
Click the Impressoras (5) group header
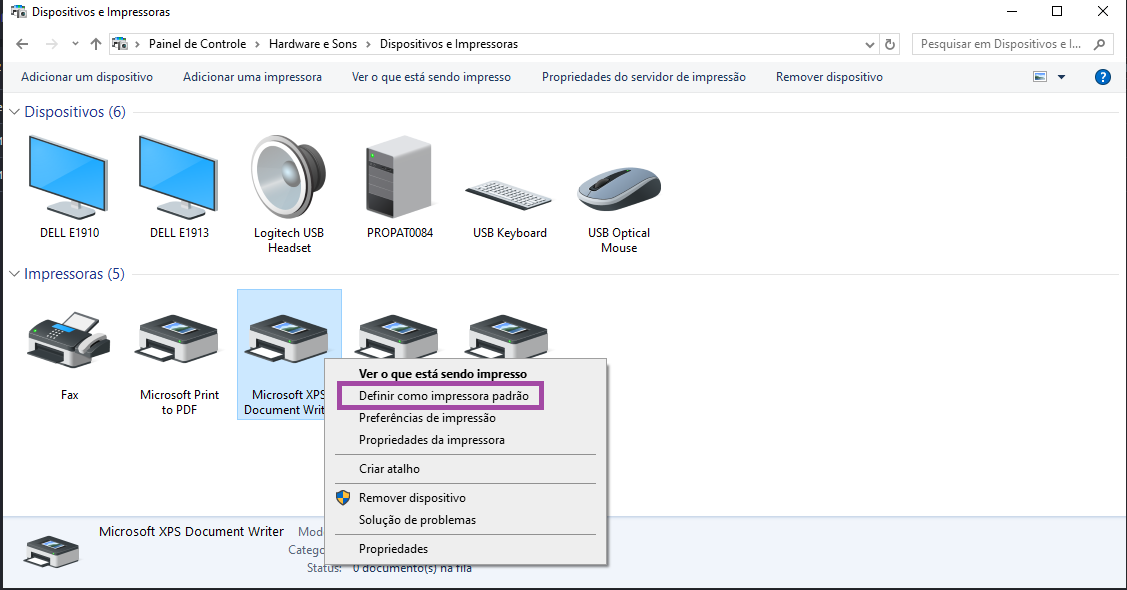coord(74,274)
